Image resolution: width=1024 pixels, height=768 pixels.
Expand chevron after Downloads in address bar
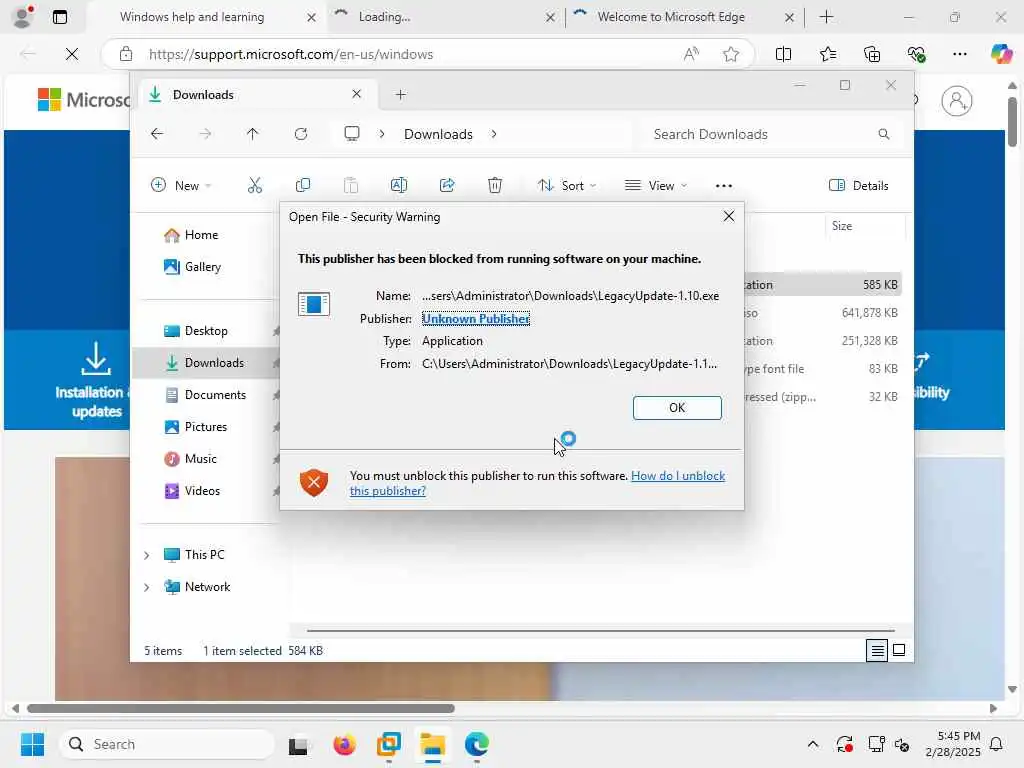494,134
